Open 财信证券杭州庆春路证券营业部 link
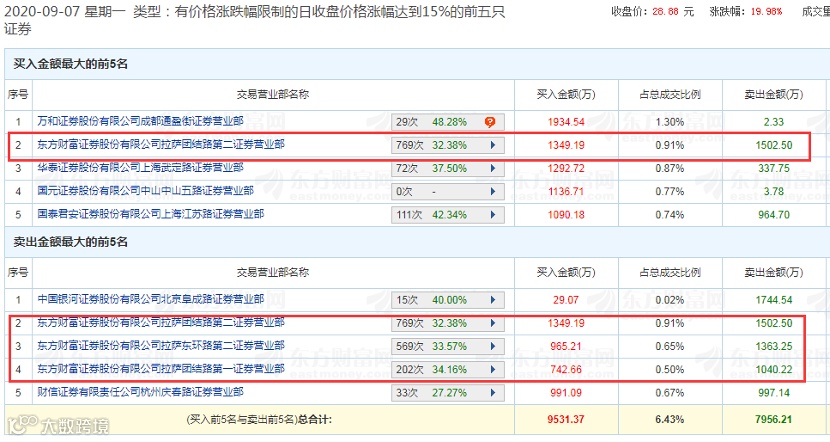 (140, 392)
